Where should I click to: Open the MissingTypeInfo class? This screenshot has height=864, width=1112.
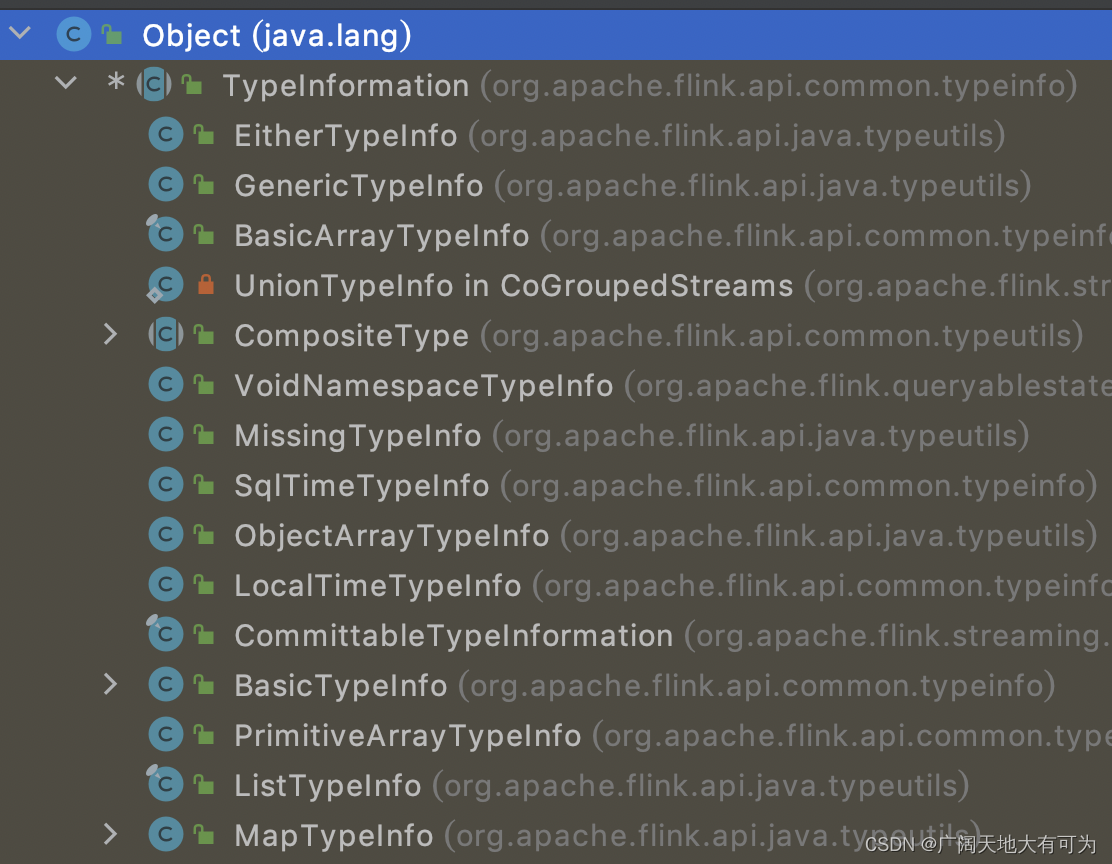(x=356, y=434)
